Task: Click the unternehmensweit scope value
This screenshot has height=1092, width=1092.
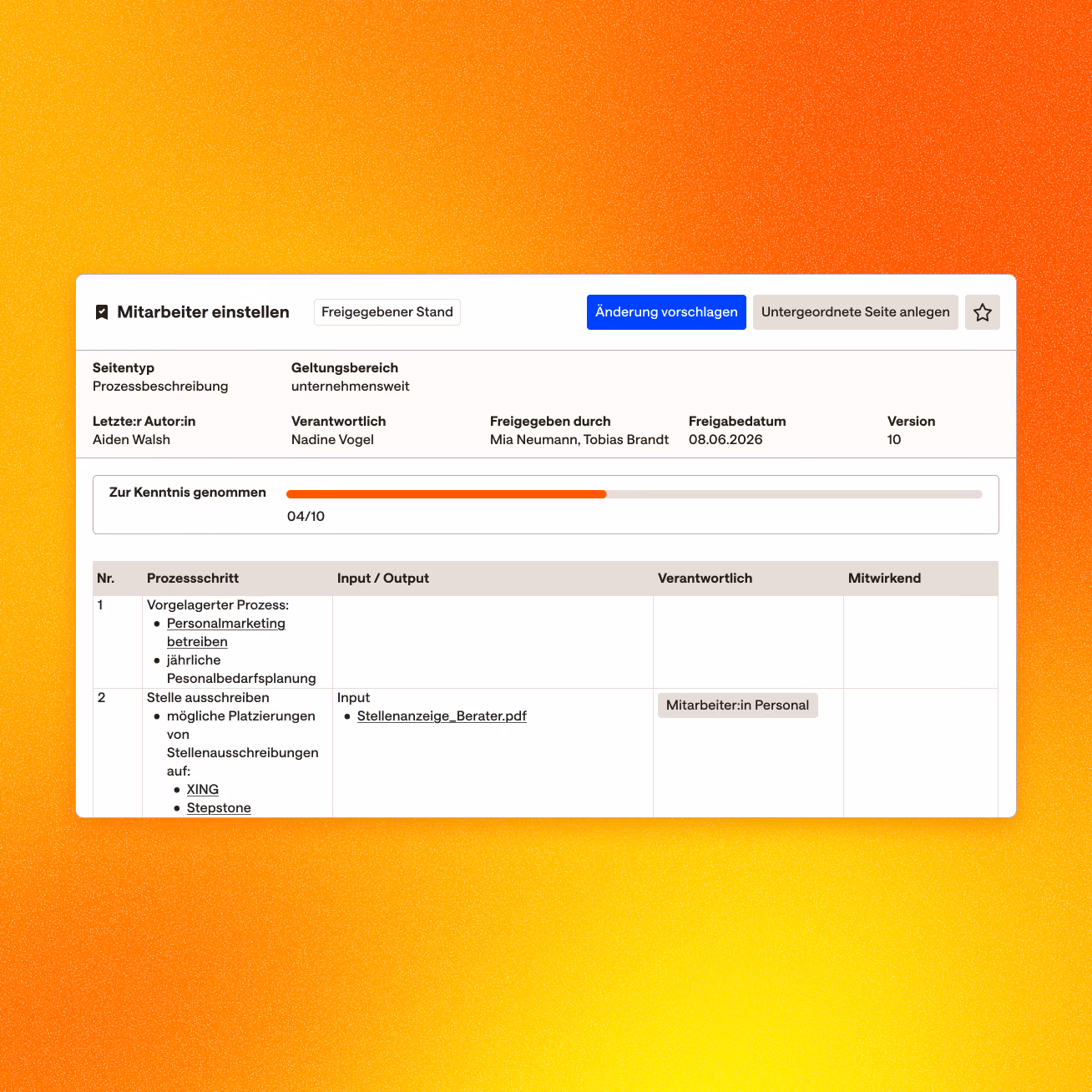Action: 351,387
